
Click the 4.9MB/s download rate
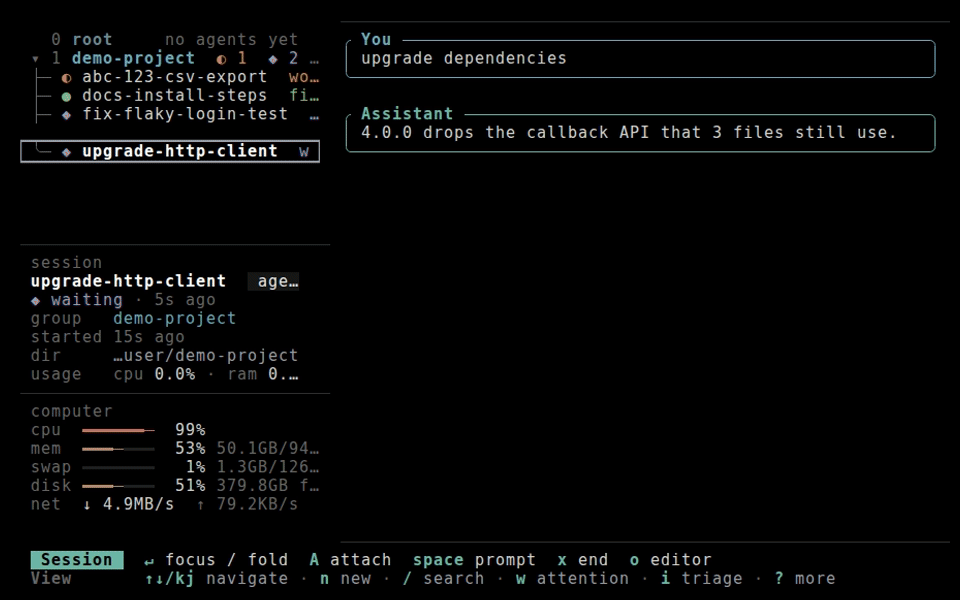click(x=138, y=504)
